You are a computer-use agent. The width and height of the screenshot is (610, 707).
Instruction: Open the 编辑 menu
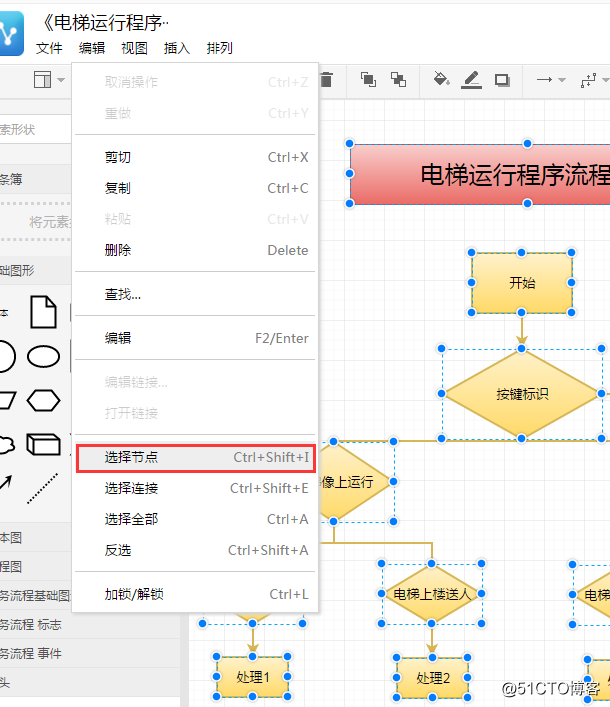click(92, 48)
